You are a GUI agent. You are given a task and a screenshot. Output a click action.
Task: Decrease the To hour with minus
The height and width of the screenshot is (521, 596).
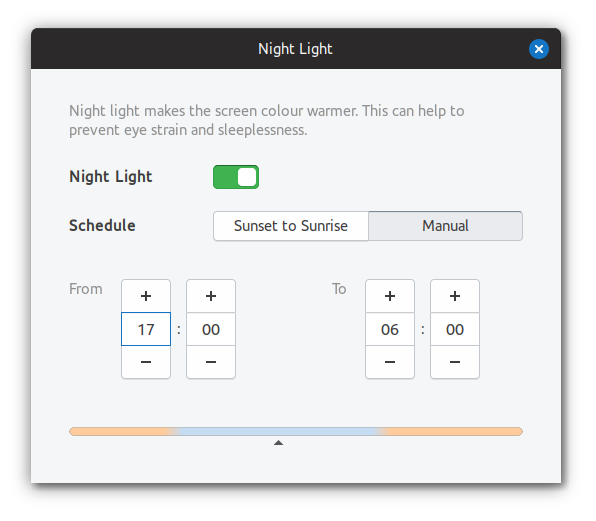click(390, 362)
